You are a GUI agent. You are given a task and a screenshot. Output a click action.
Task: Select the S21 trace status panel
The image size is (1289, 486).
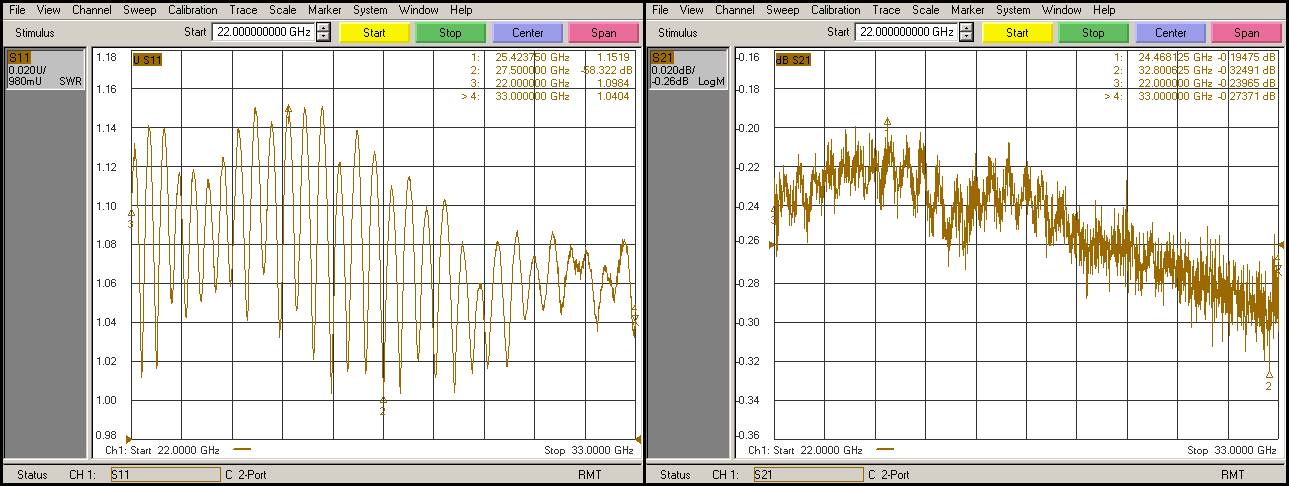688,69
